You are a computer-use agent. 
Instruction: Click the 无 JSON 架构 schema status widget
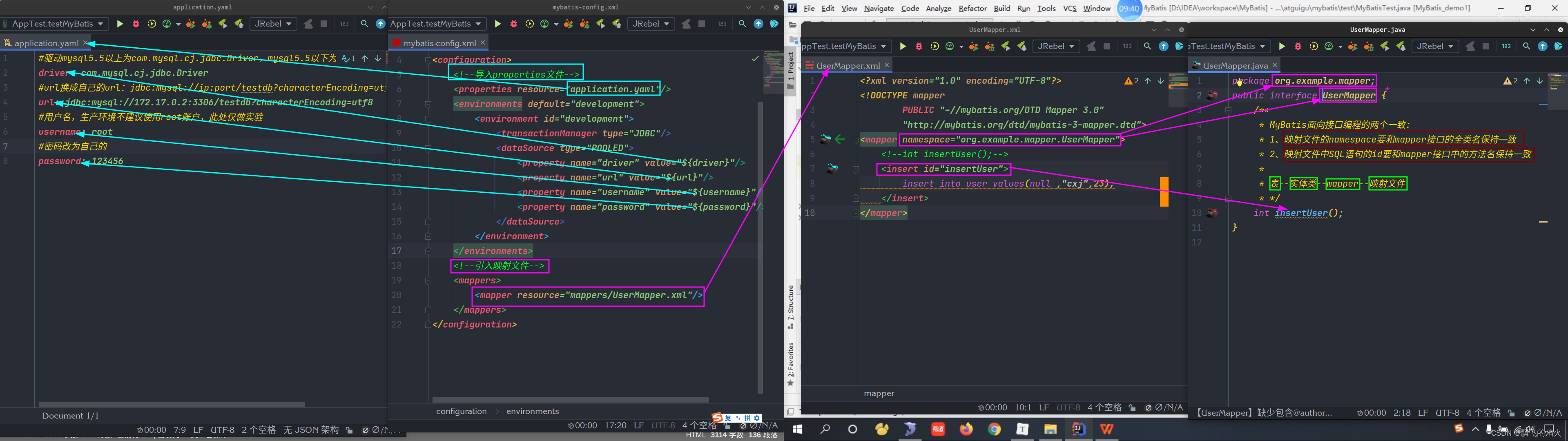tap(311, 430)
